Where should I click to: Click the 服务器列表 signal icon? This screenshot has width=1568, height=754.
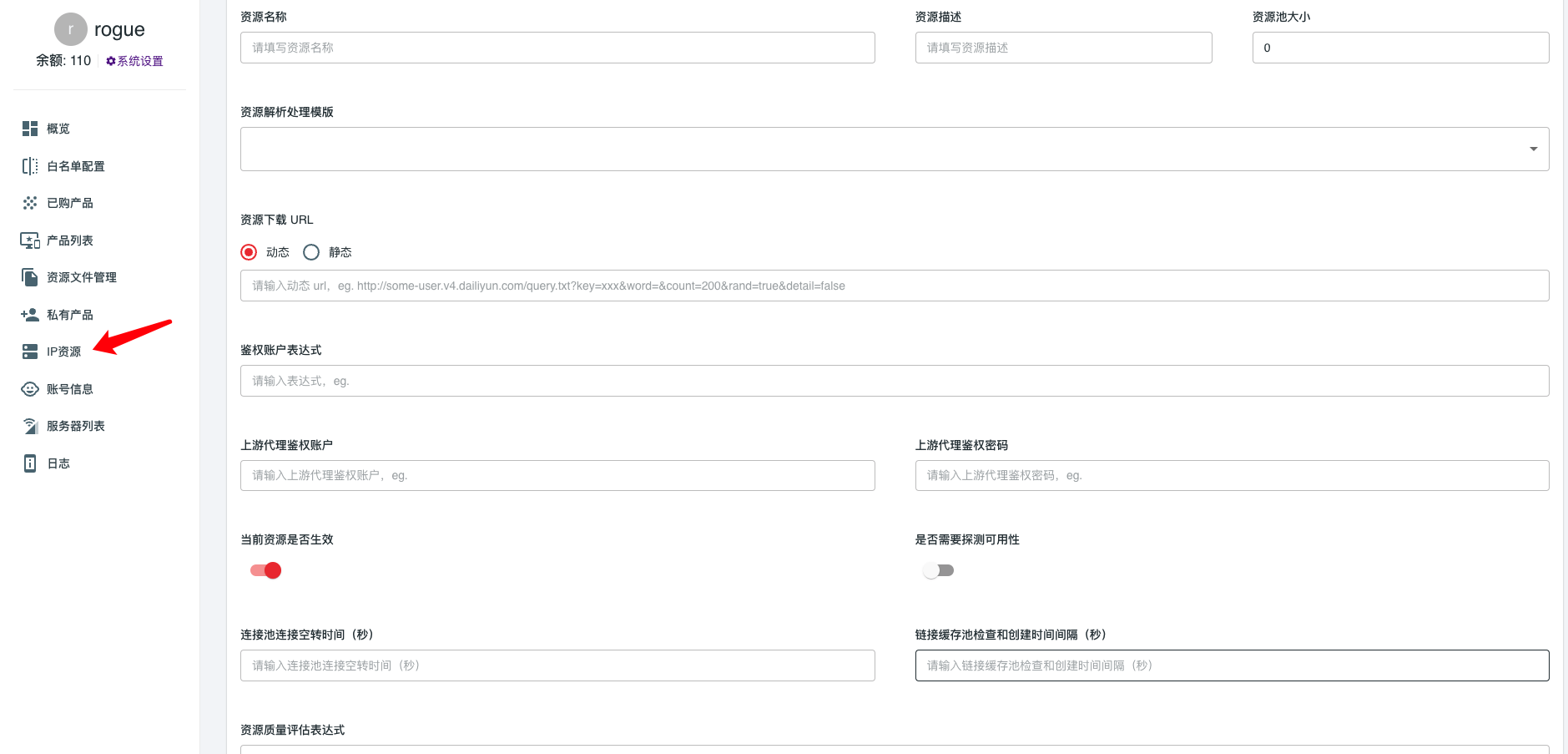[x=30, y=426]
